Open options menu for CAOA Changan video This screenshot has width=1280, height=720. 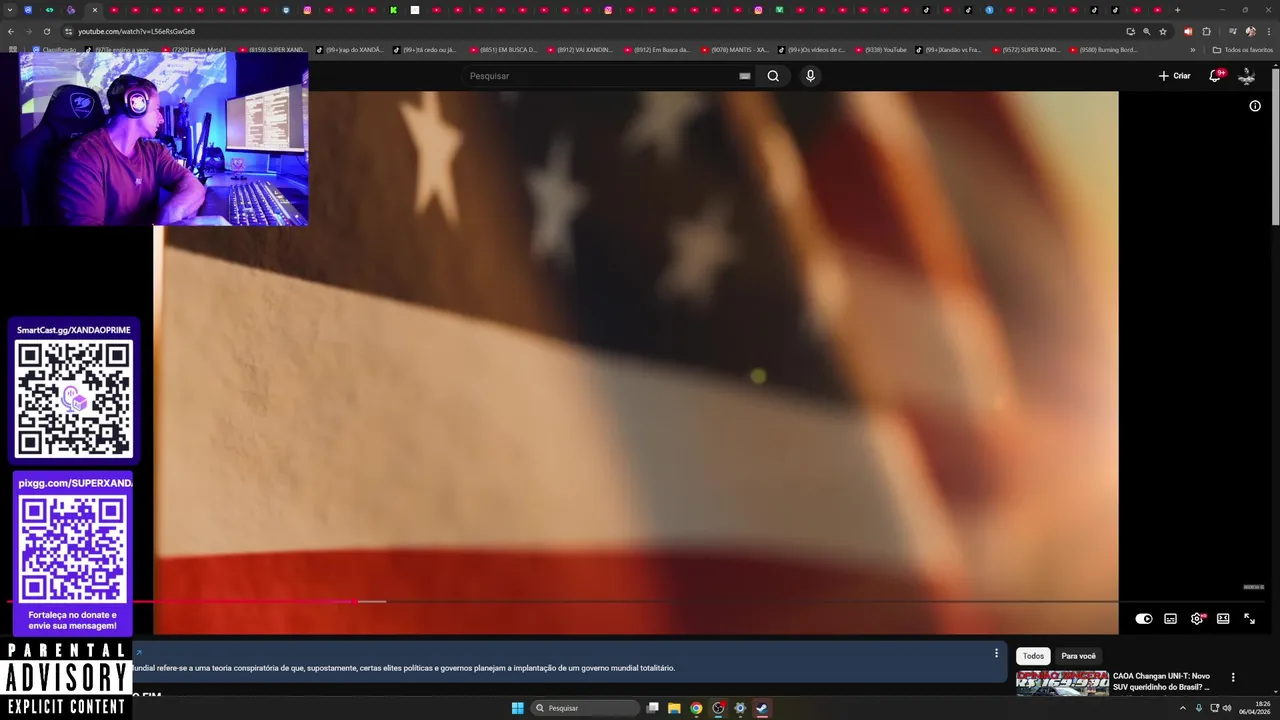pyautogui.click(x=1233, y=677)
